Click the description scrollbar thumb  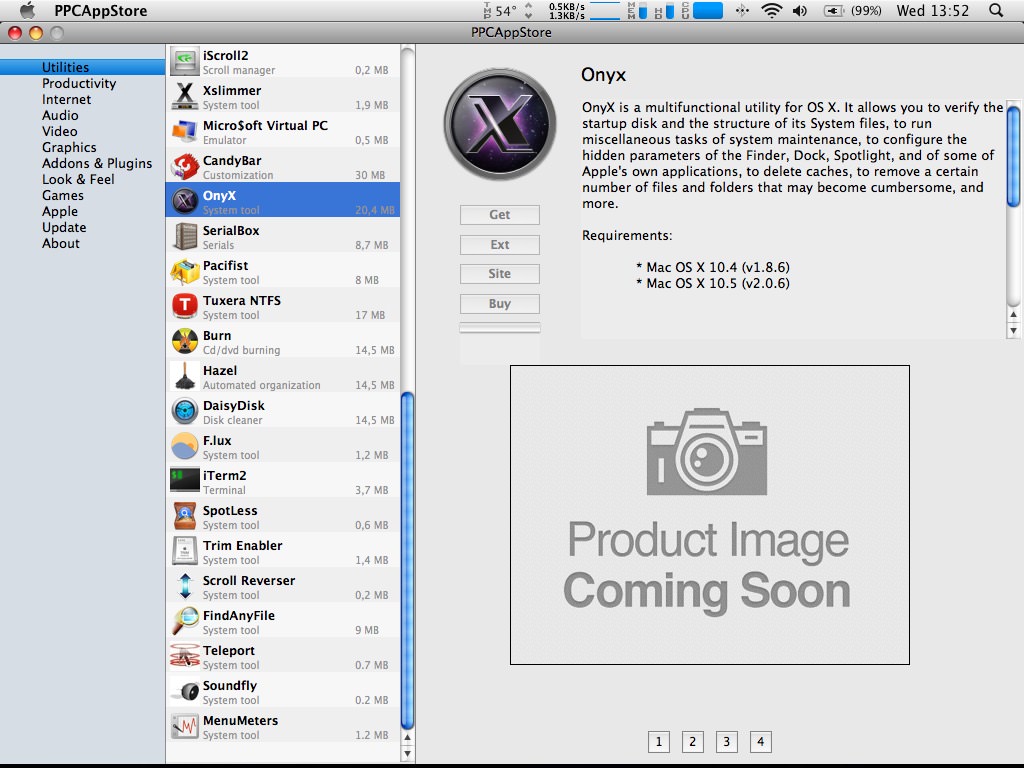(x=1013, y=156)
